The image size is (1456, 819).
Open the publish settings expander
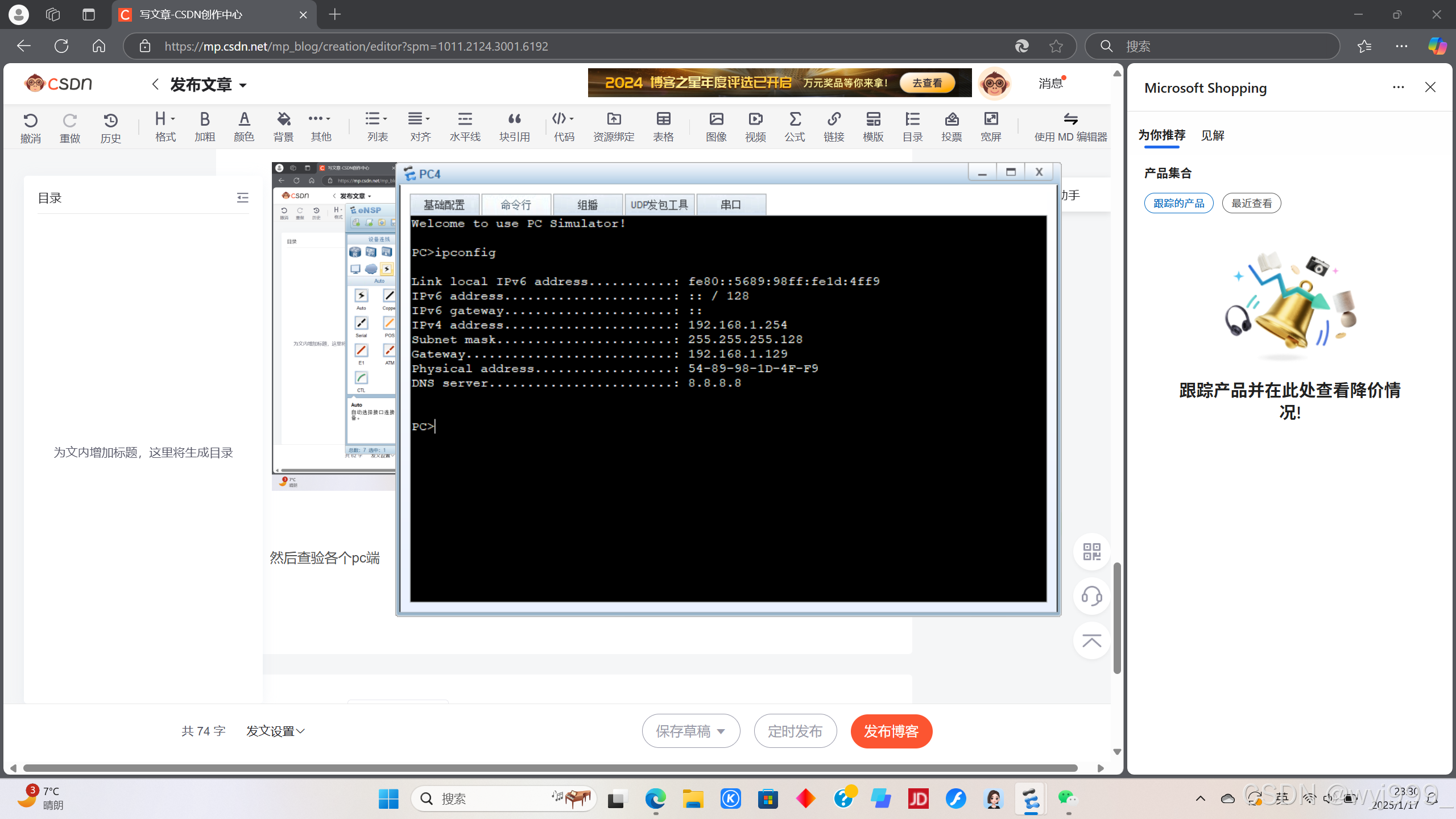(275, 731)
